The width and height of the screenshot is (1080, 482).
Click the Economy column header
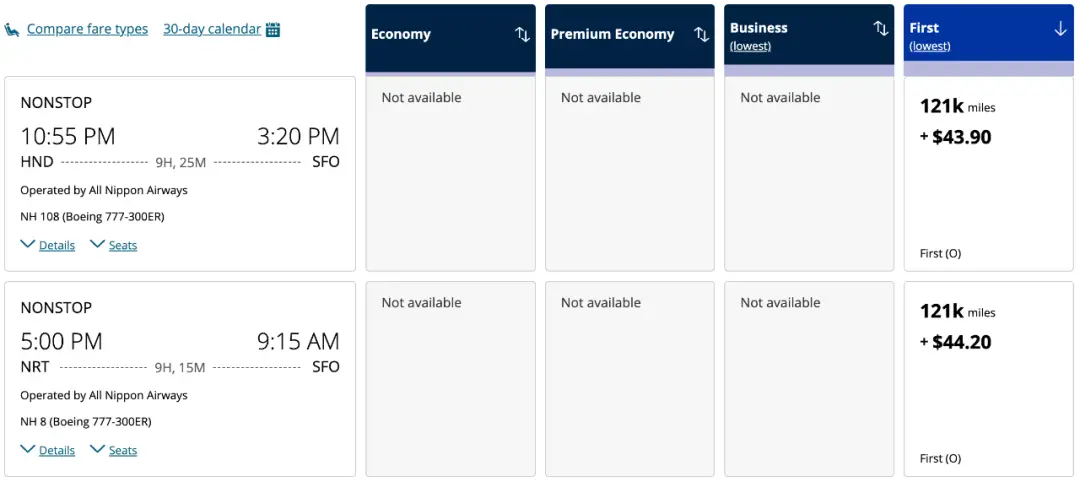point(401,34)
